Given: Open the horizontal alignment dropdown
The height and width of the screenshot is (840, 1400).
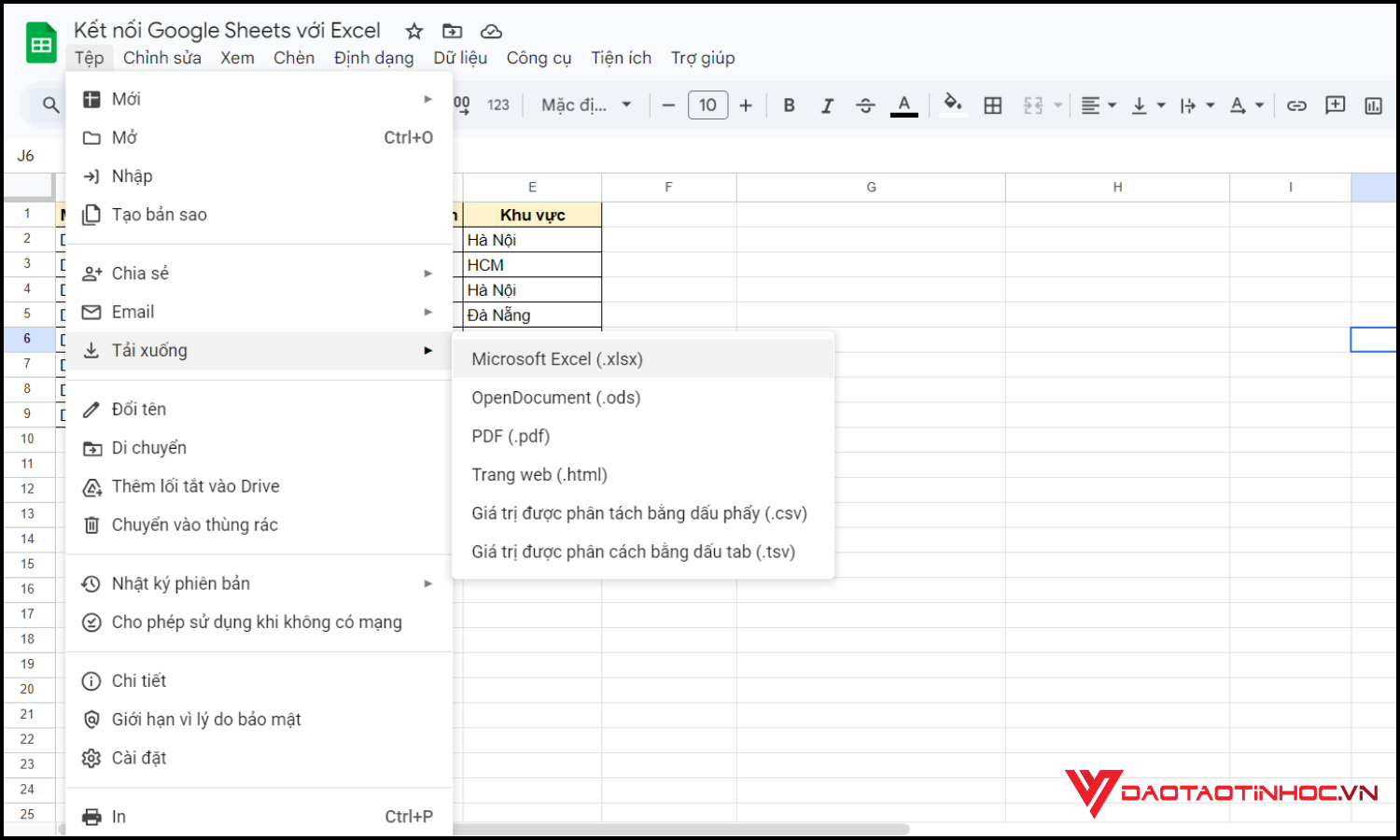Looking at the screenshot, I should [1099, 105].
